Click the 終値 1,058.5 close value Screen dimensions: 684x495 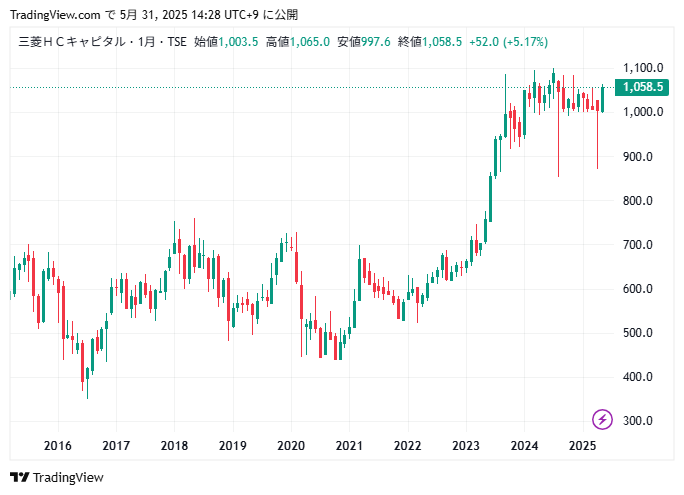[x=430, y=42]
